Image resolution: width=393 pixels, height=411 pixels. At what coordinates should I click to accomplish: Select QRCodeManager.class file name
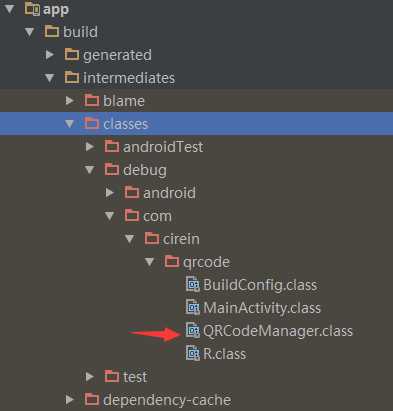(278, 331)
